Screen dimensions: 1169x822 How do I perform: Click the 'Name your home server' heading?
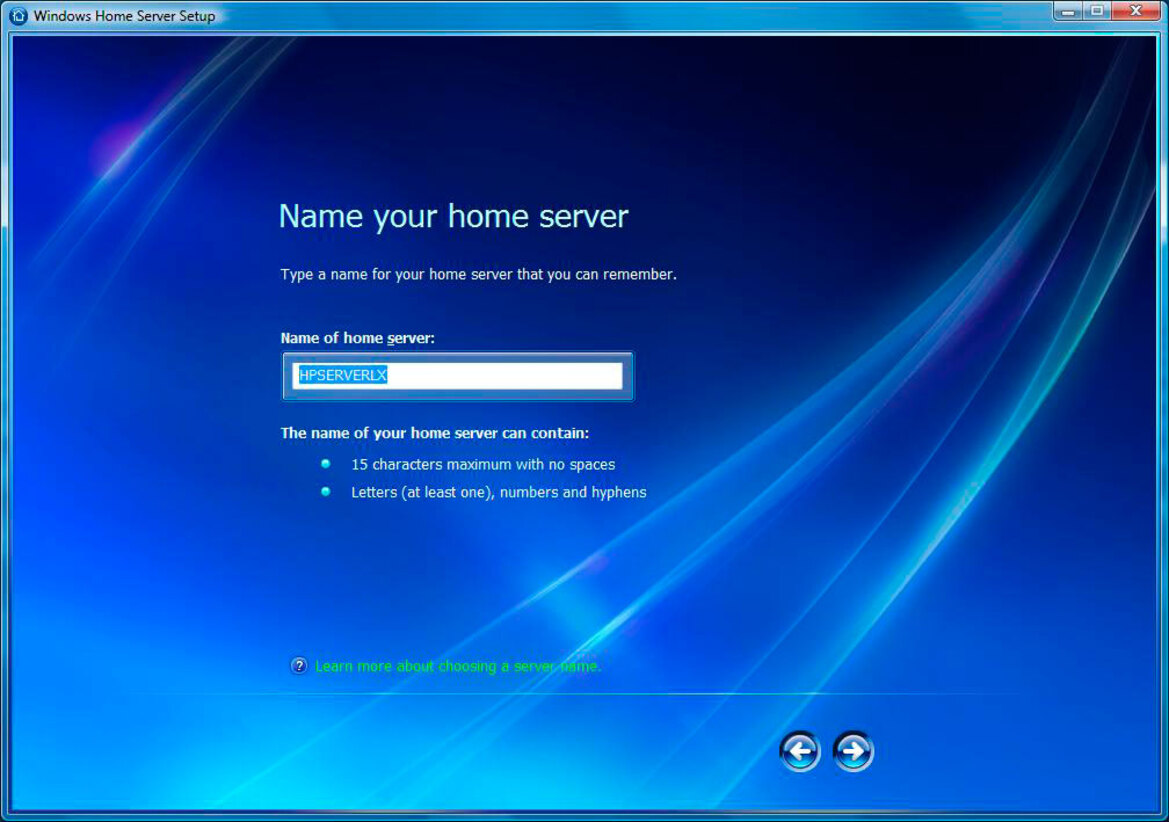(x=453, y=216)
